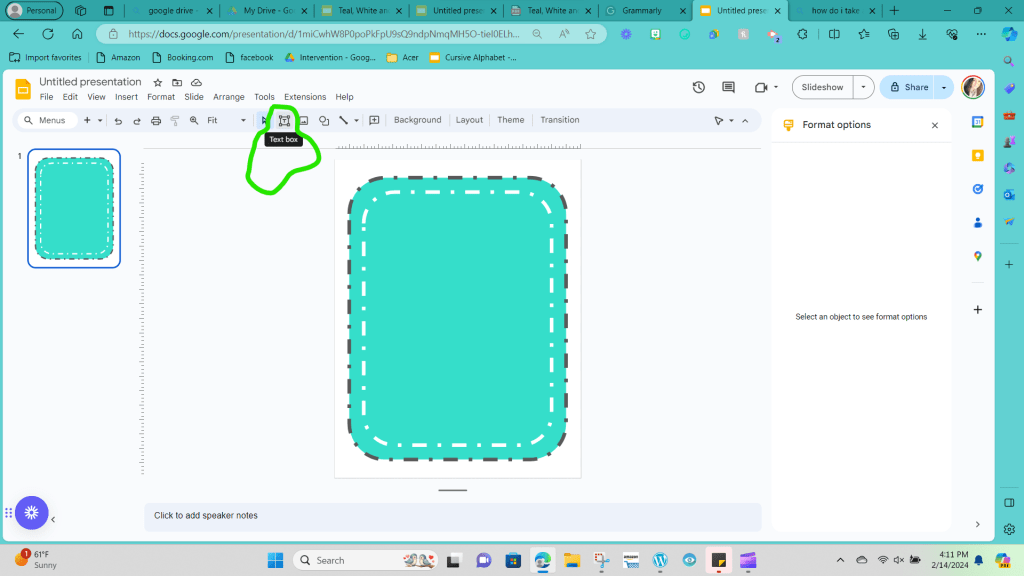Click the Insert image icon

click(304, 120)
